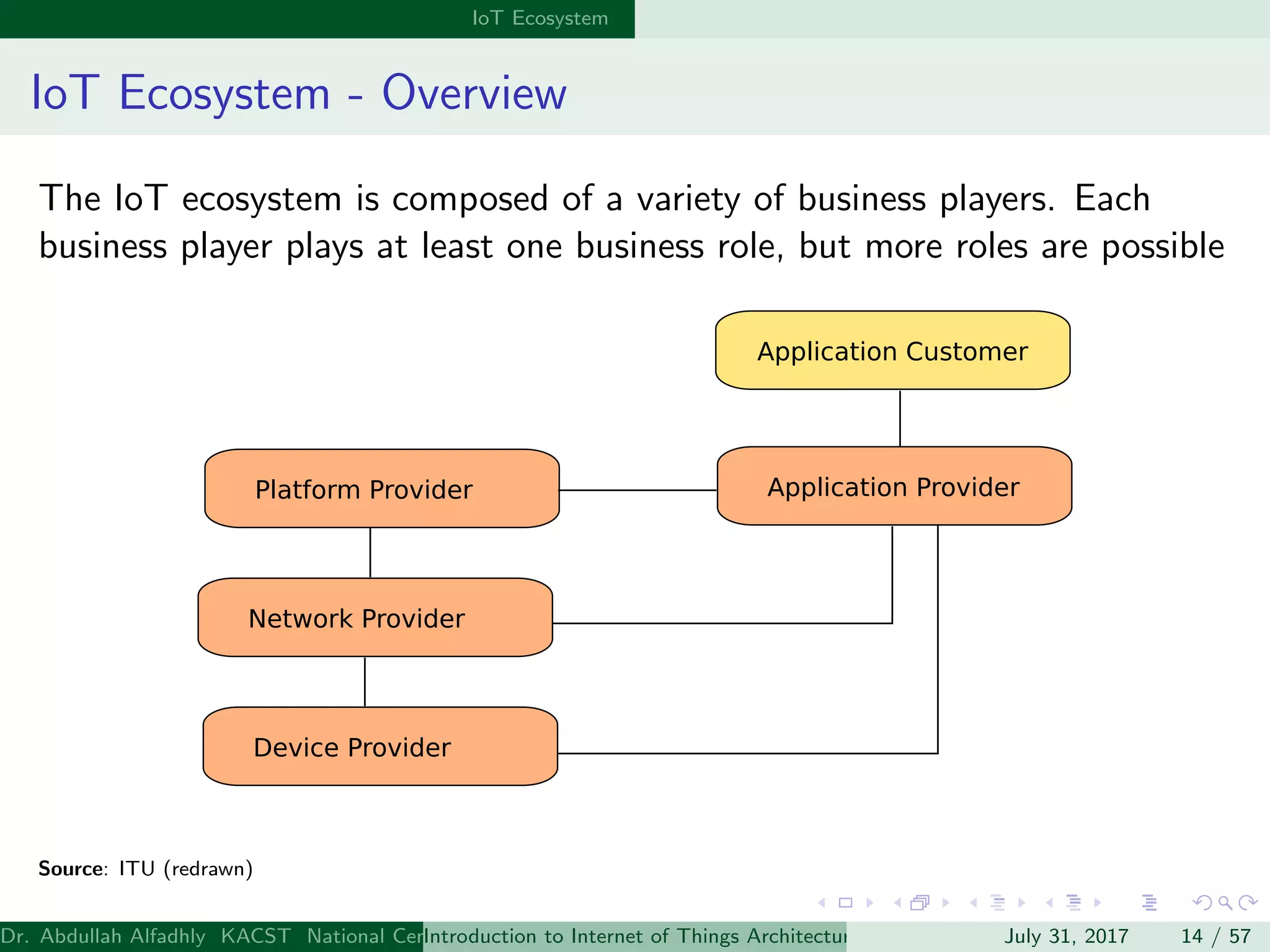Jump to previous subsection arrow

pyautogui.click(x=974, y=903)
